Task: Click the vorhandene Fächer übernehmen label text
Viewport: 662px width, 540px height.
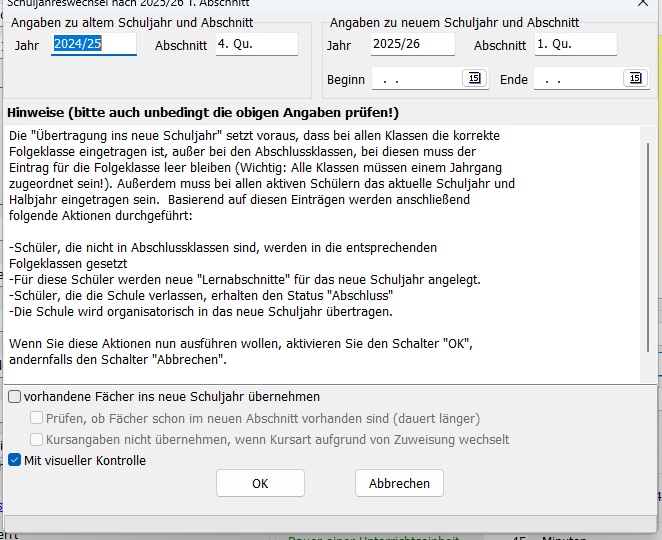Action: coord(172,397)
